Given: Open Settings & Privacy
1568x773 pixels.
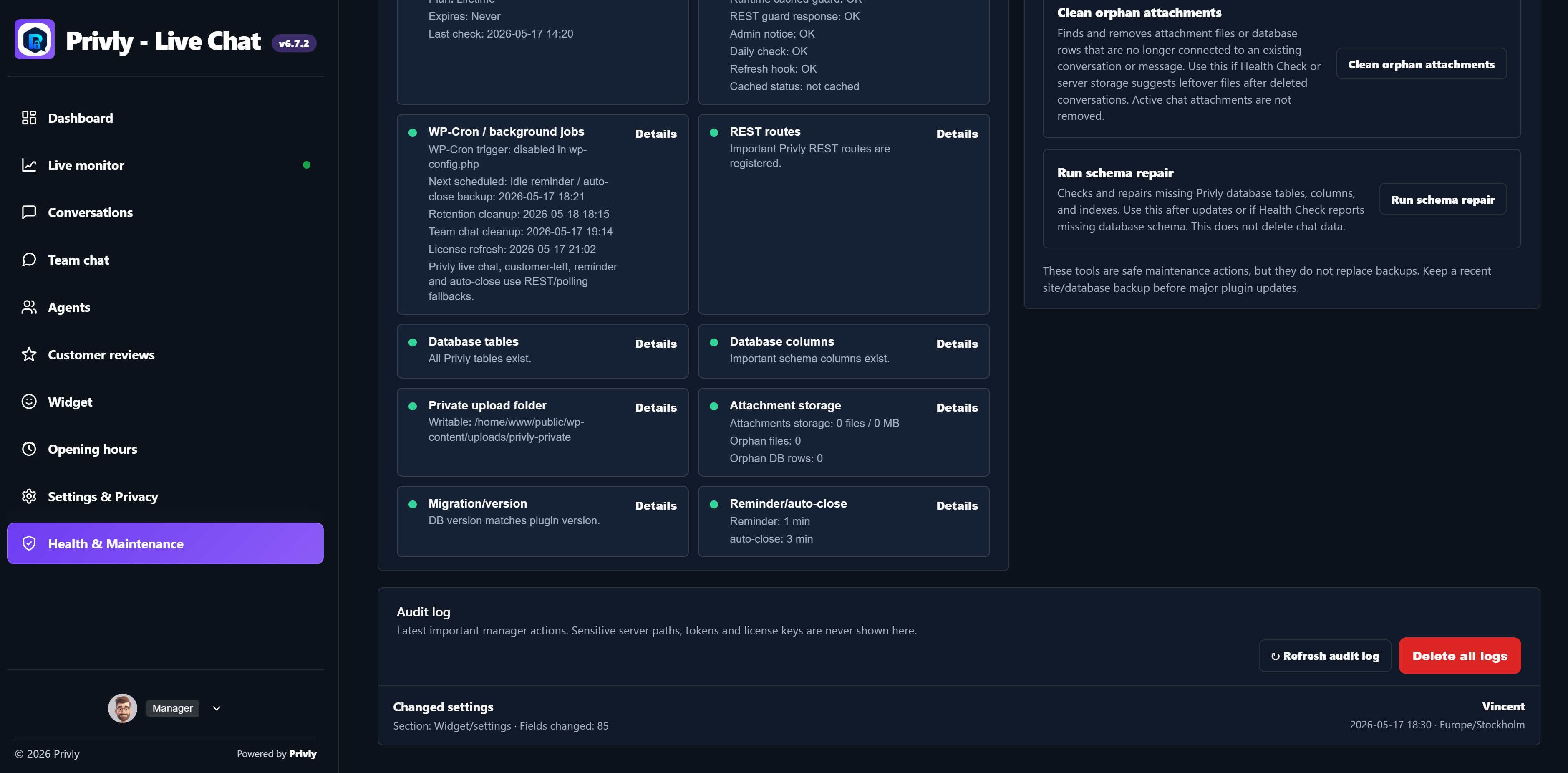Looking at the screenshot, I should click(x=166, y=496).
